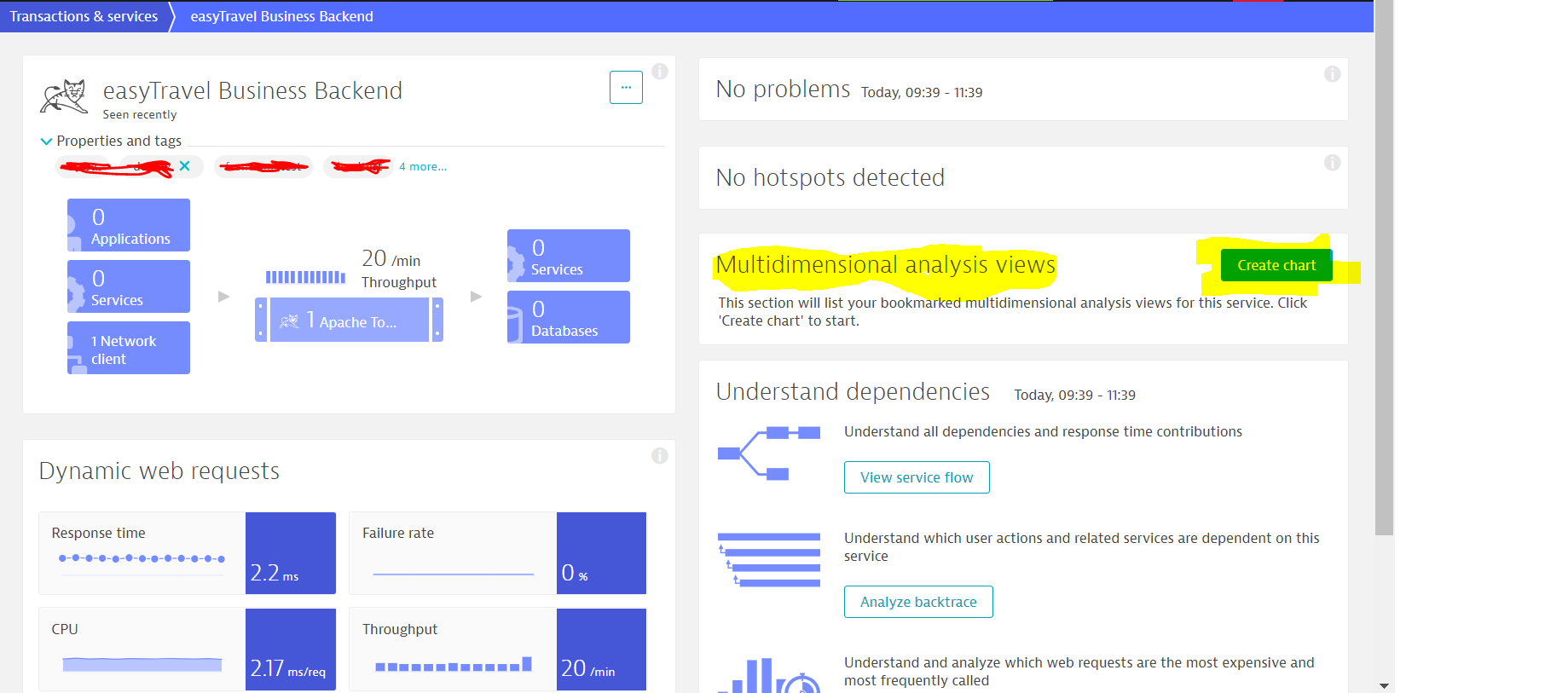Click info icon on No problems panel

[x=1332, y=74]
